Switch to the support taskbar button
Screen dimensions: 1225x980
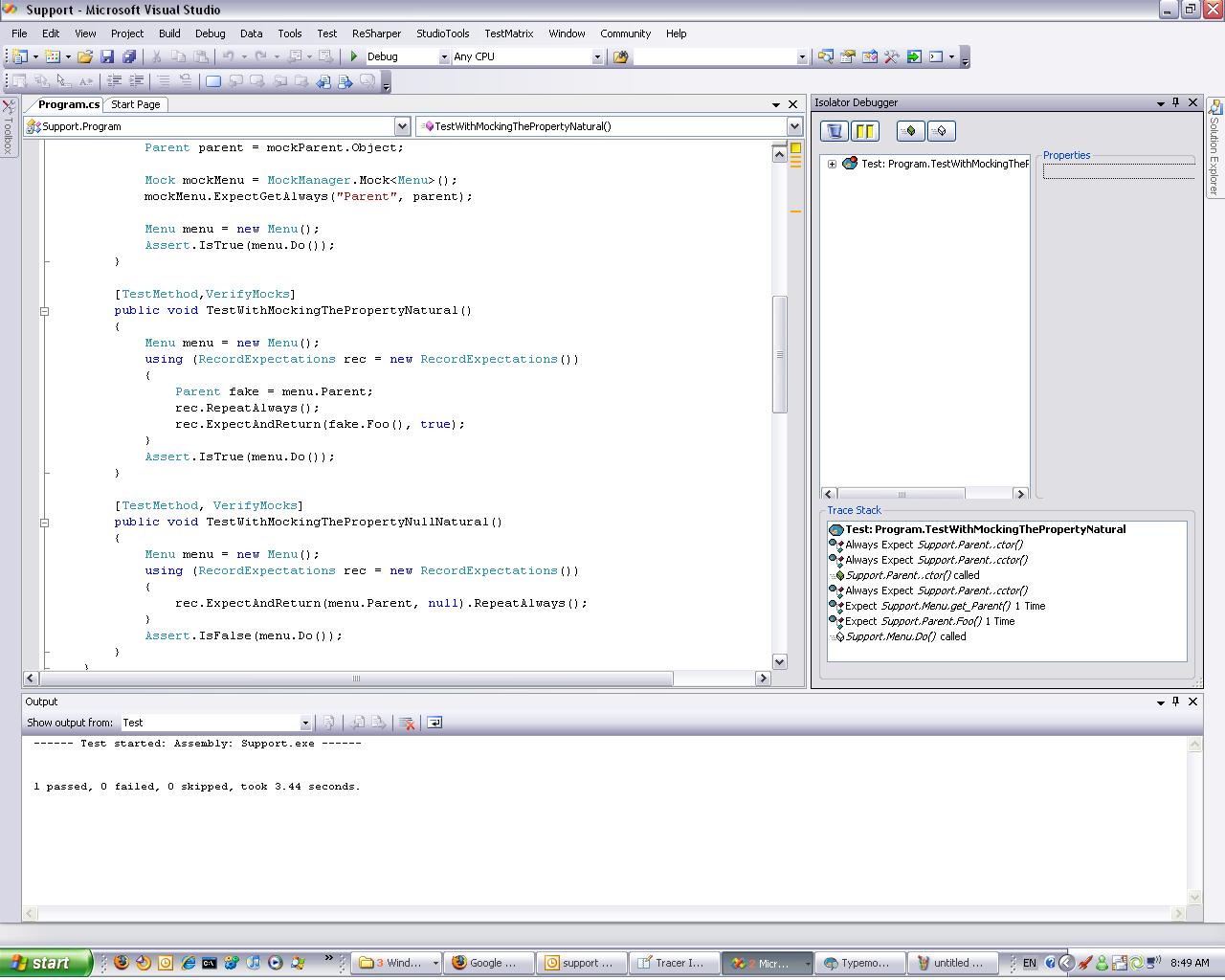tap(579, 963)
